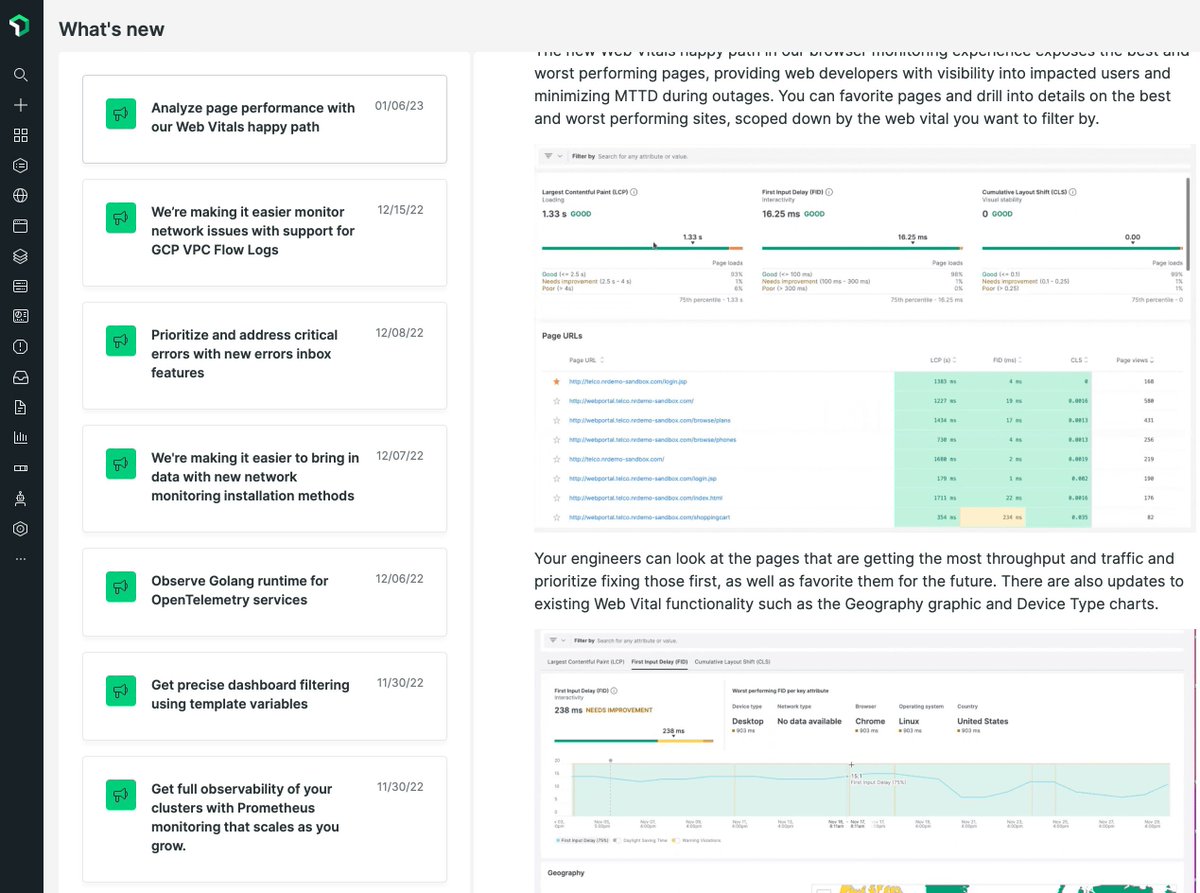Click the globe icon in the sidebar

(x=20, y=196)
